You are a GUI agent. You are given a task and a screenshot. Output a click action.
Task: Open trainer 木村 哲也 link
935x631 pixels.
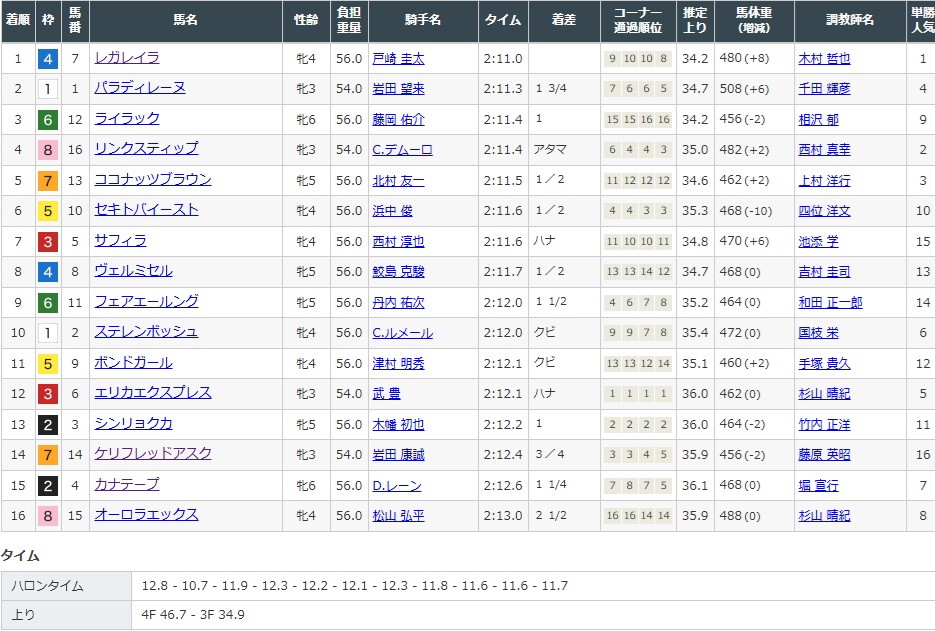tap(824, 59)
